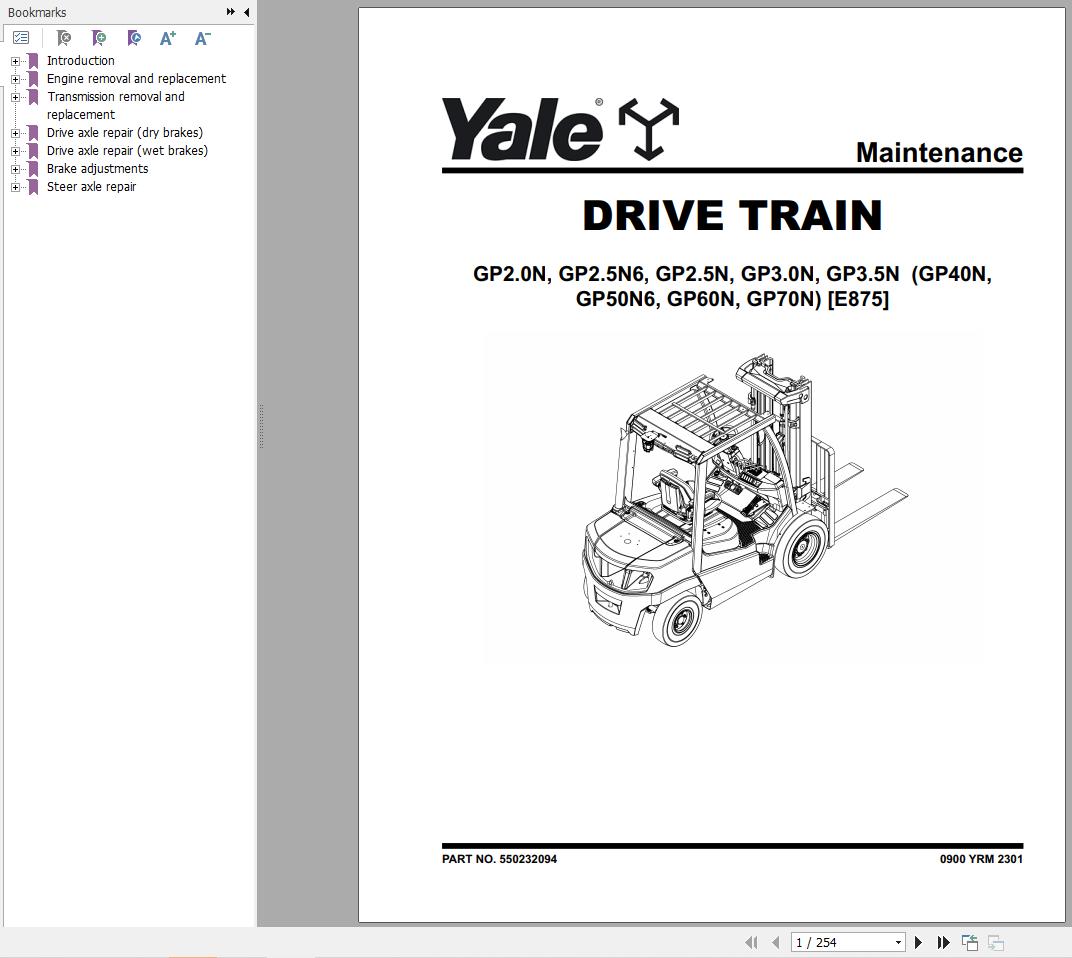Select Drive axle repair (wet brakes) bookmark
Screen dimensions: 1072x958
[x=127, y=150]
